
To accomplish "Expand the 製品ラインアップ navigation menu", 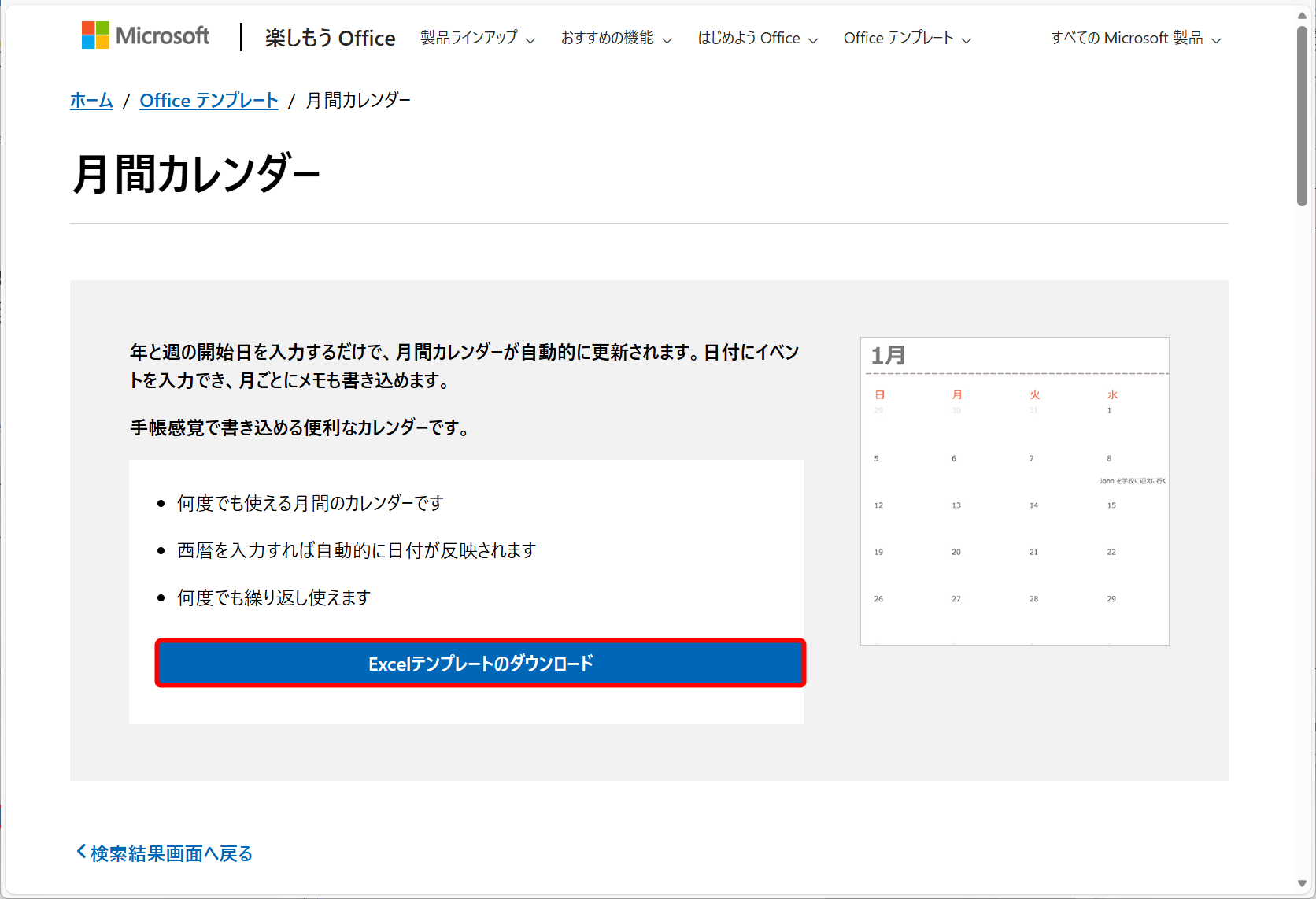I will (x=469, y=38).
